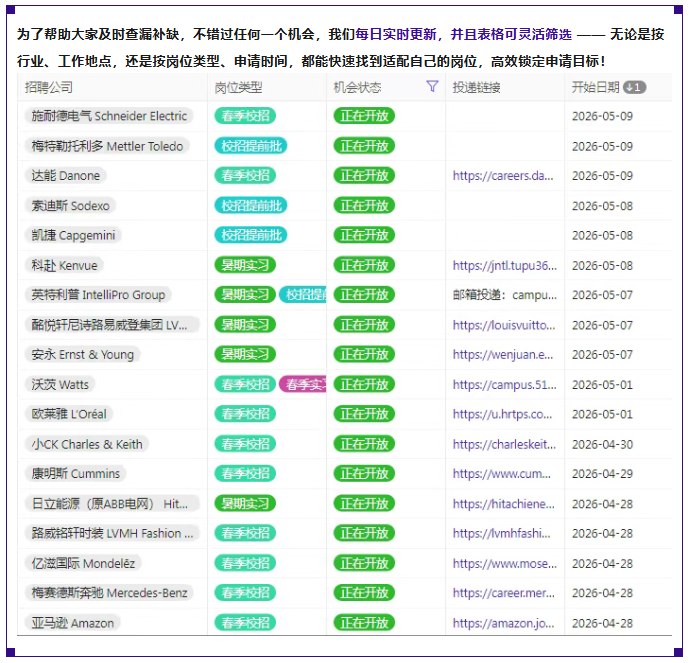Click company tag 凯捷 Capgemini
The height and width of the screenshot is (663, 689).
tap(73, 235)
